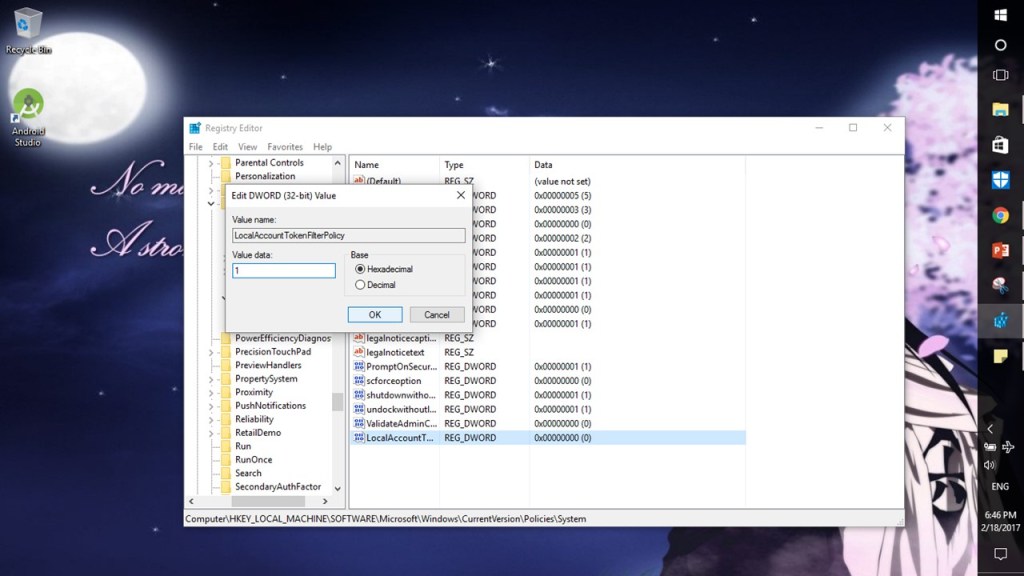Screen dimensions: 1024x576
Task: Open the Favorites menu
Action: (285, 147)
